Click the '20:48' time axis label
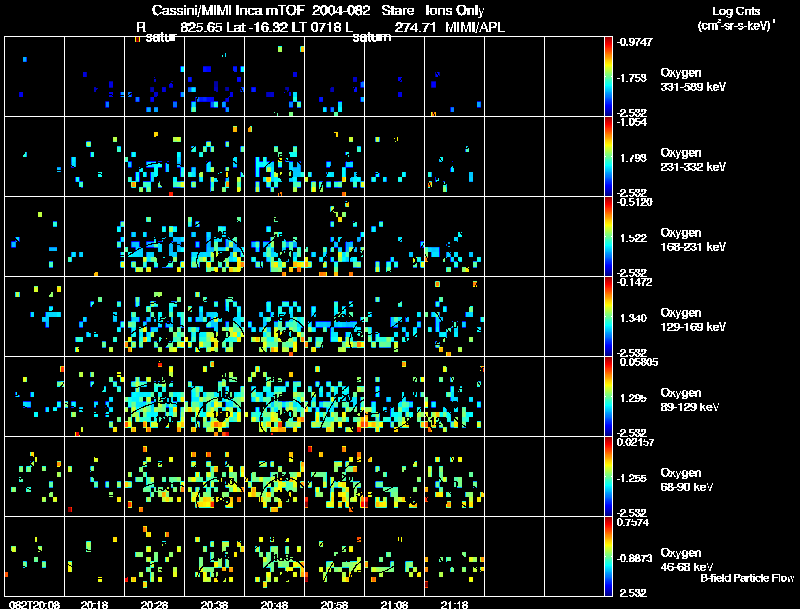This screenshot has height=609, width=800. [x=274, y=604]
